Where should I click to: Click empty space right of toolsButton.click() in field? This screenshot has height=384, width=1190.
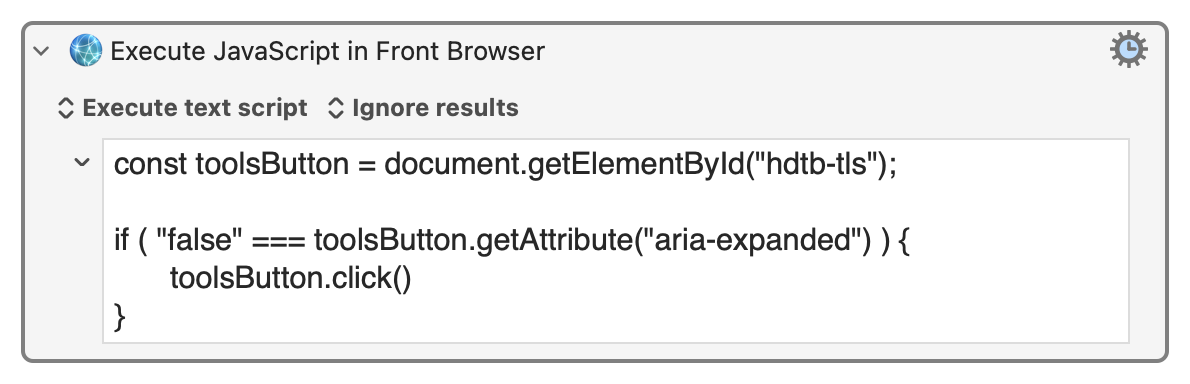pos(767,278)
